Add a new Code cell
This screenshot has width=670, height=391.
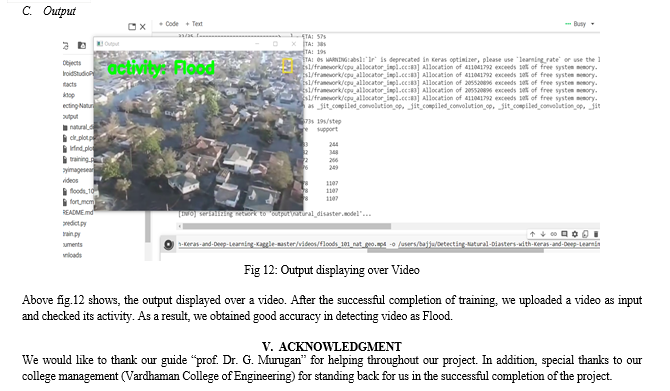[169, 24]
